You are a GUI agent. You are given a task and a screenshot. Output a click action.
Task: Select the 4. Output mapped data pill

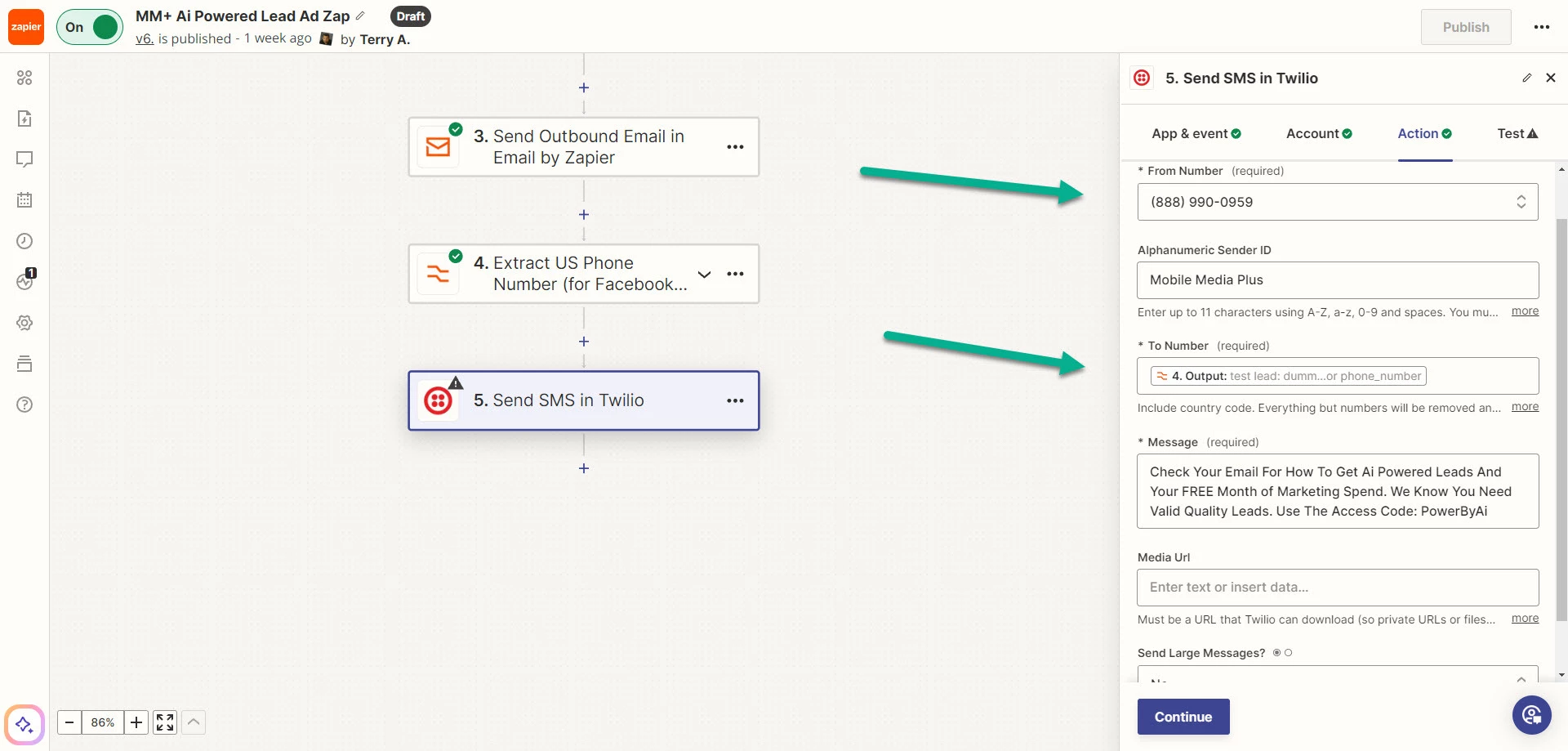(x=1289, y=376)
